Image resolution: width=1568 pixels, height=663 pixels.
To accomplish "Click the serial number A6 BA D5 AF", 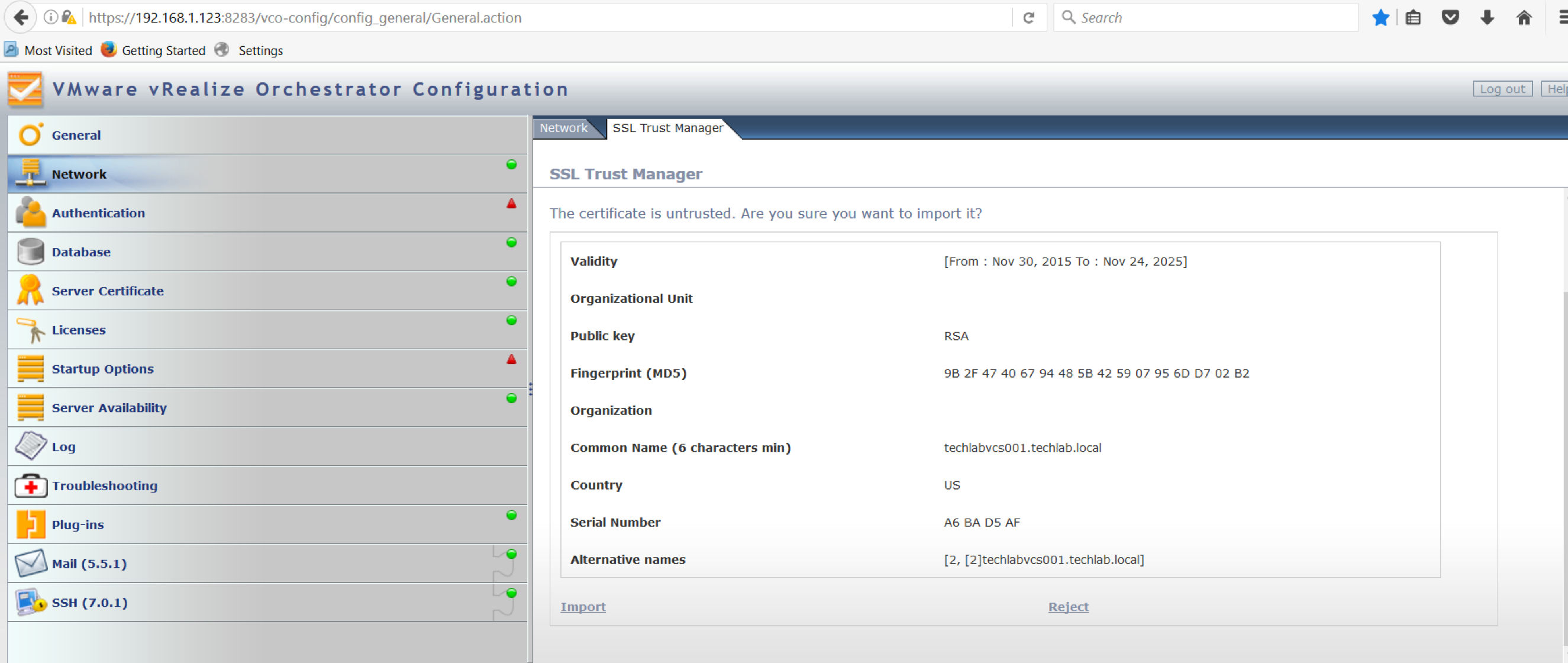I will coord(982,522).
